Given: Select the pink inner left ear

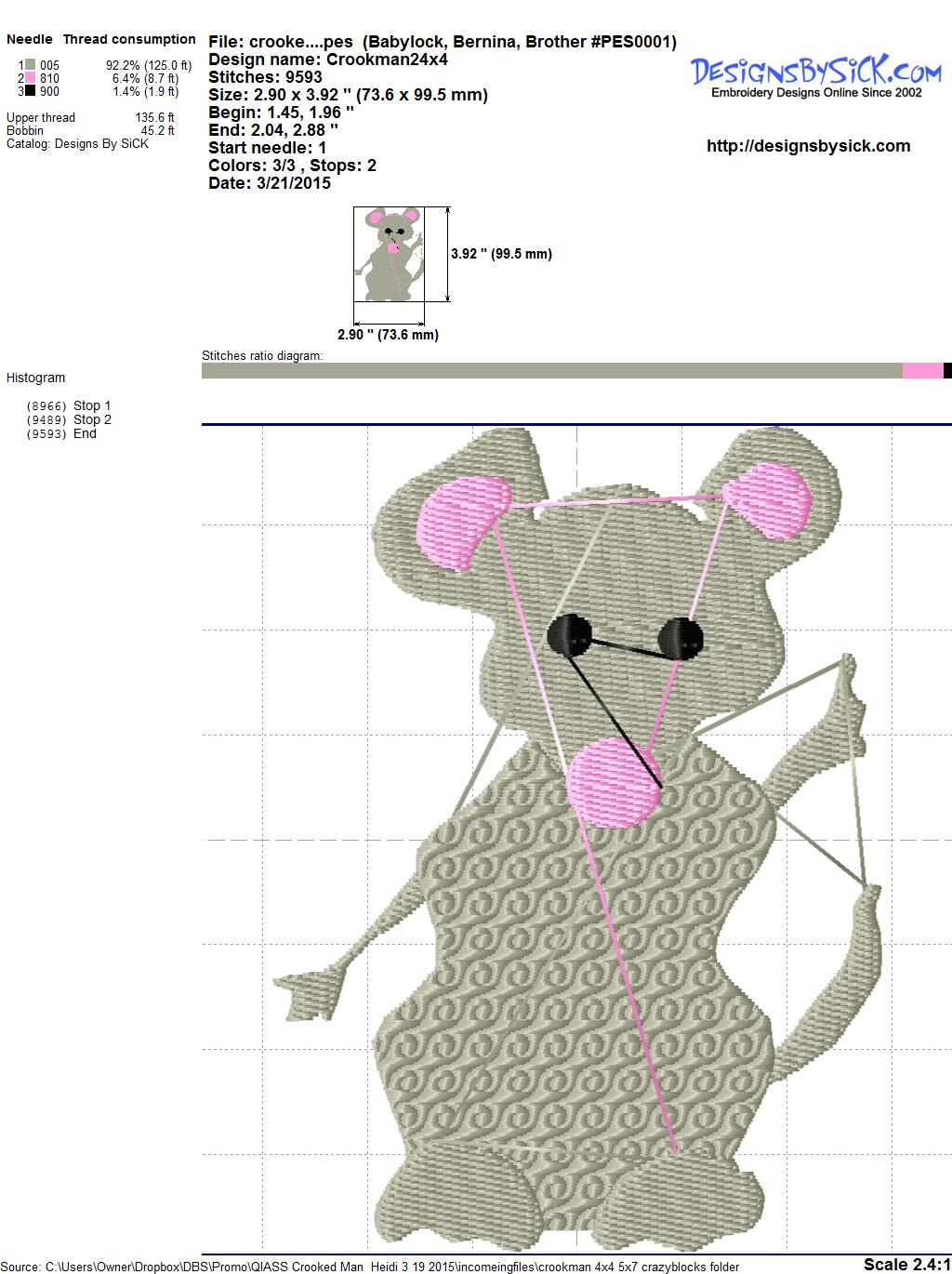Looking at the screenshot, I should pos(462,520).
